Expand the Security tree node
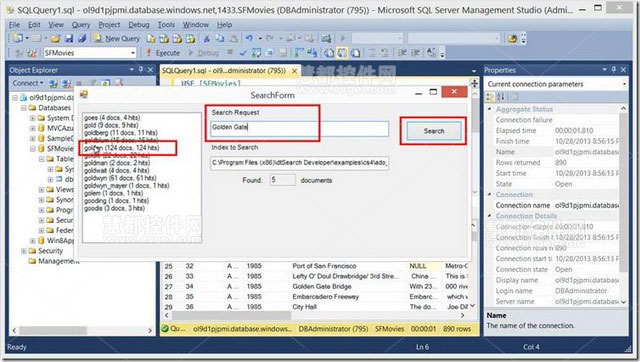The image size is (640, 362). click(x=24, y=251)
